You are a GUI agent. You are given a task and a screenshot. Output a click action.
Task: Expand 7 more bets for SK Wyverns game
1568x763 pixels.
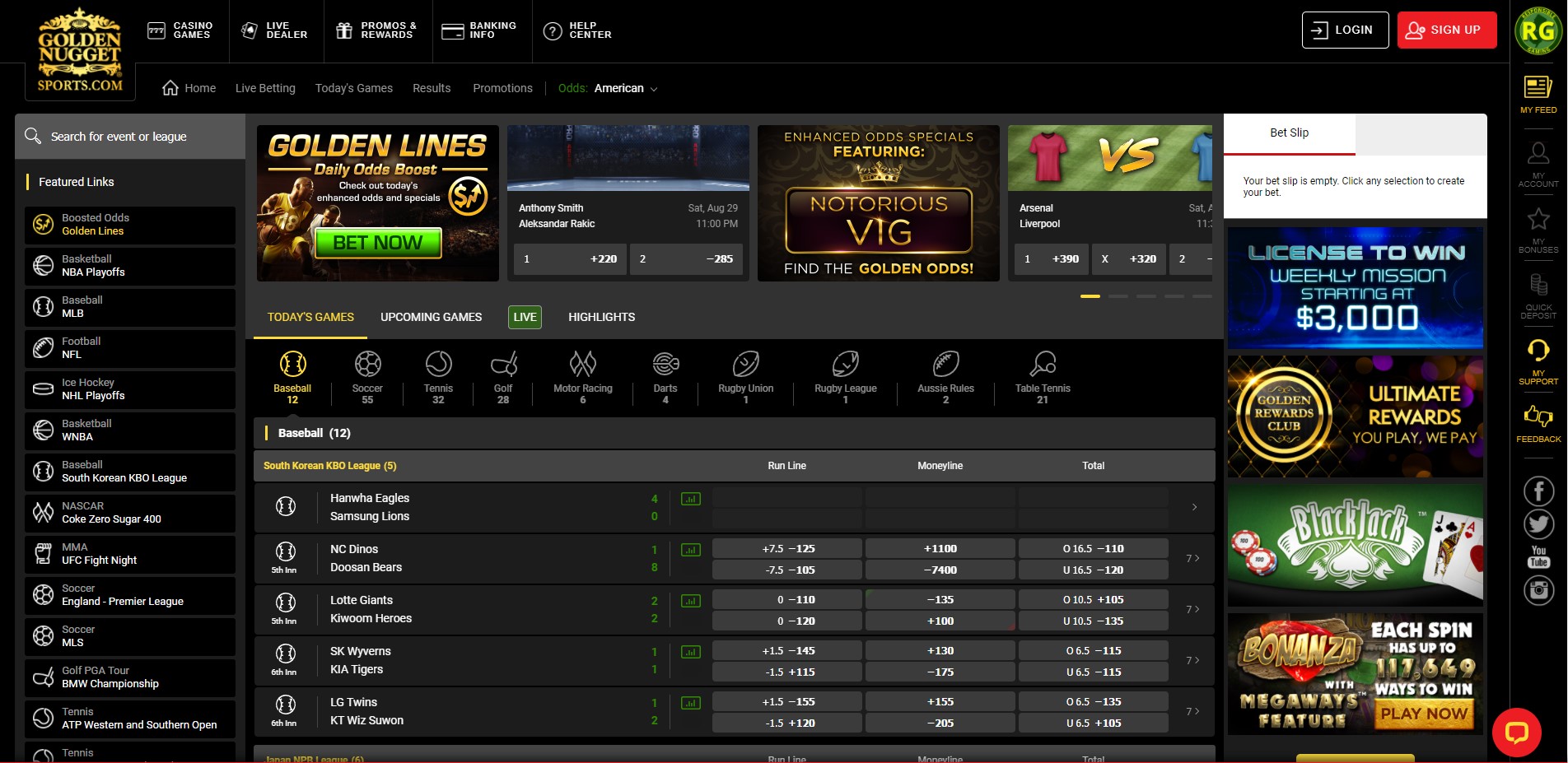click(1192, 660)
